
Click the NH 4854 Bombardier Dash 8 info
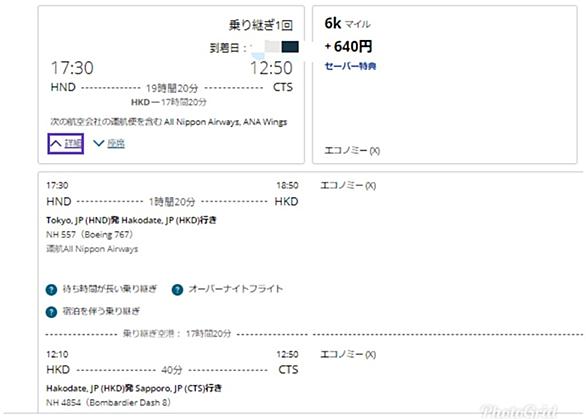point(108,403)
